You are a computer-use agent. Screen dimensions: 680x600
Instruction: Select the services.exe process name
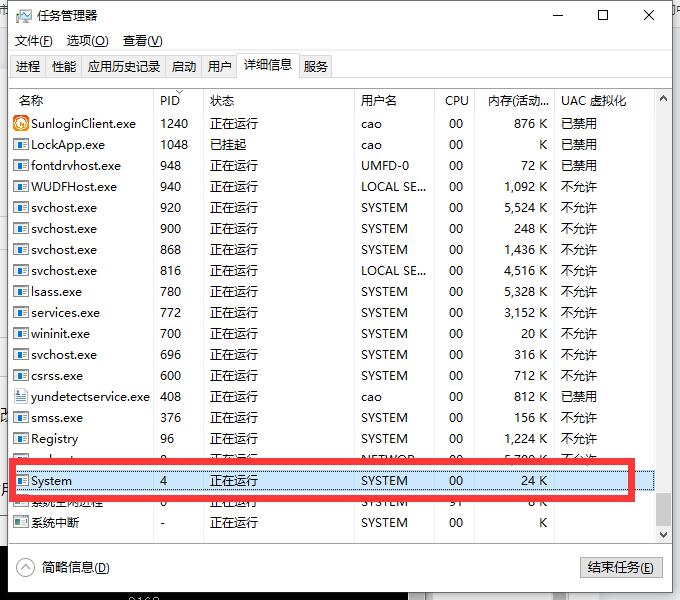point(65,313)
